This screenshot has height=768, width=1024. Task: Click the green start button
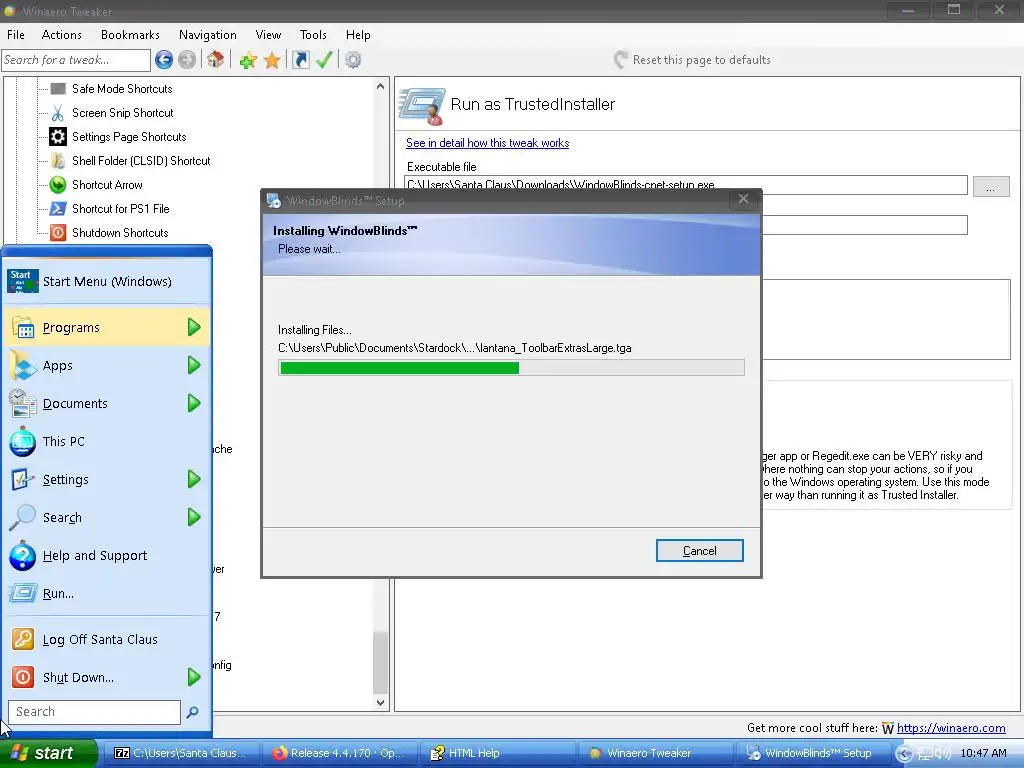49,754
